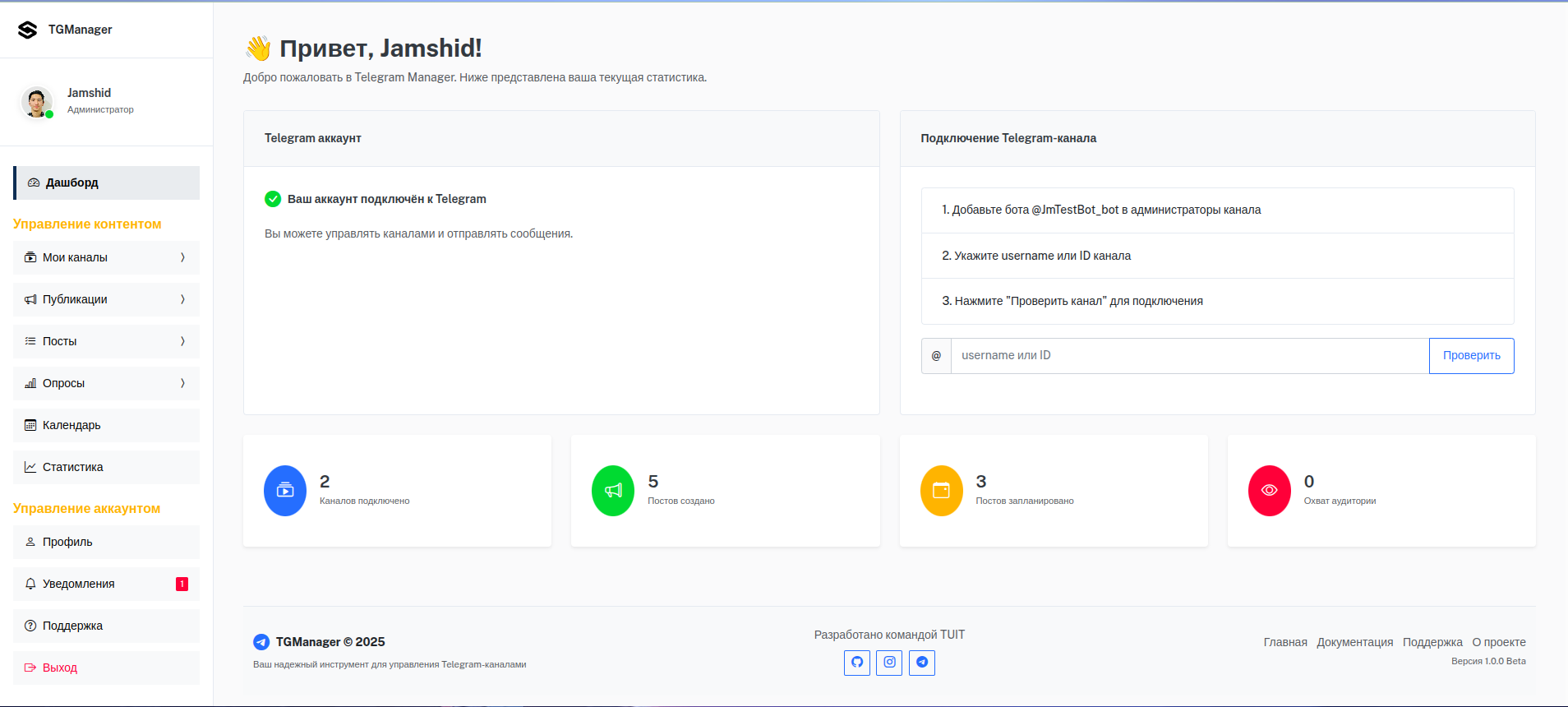Click the Выход logout arrow icon
The height and width of the screenshot is (707, 1568).
[30, 668]
